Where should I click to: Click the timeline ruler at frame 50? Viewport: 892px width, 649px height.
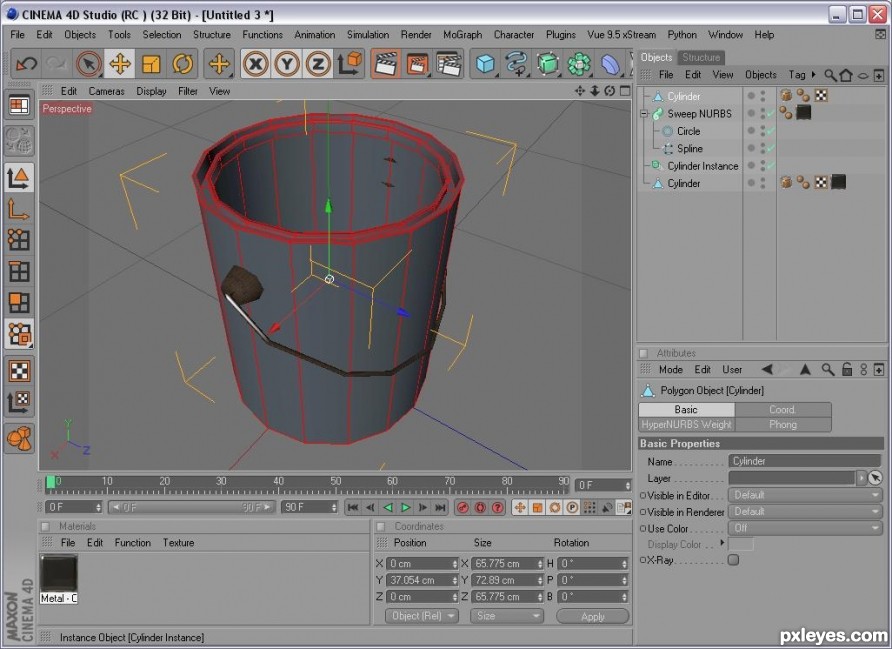tap(336, 483)
